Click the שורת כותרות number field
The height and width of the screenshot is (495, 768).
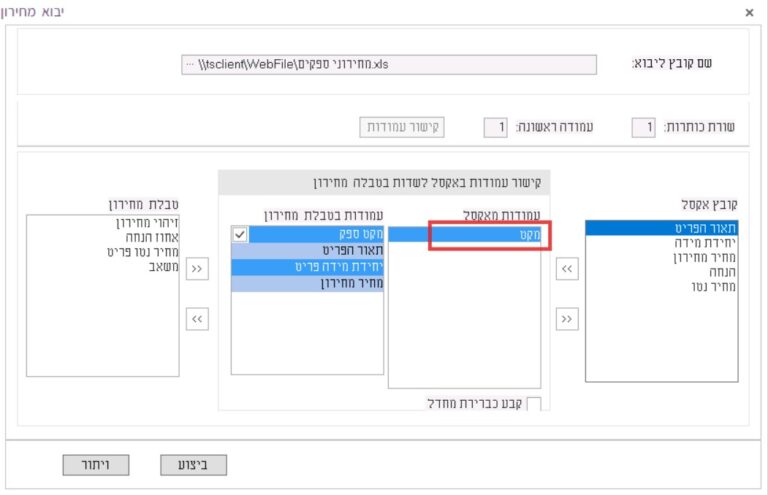pos(643,127)
